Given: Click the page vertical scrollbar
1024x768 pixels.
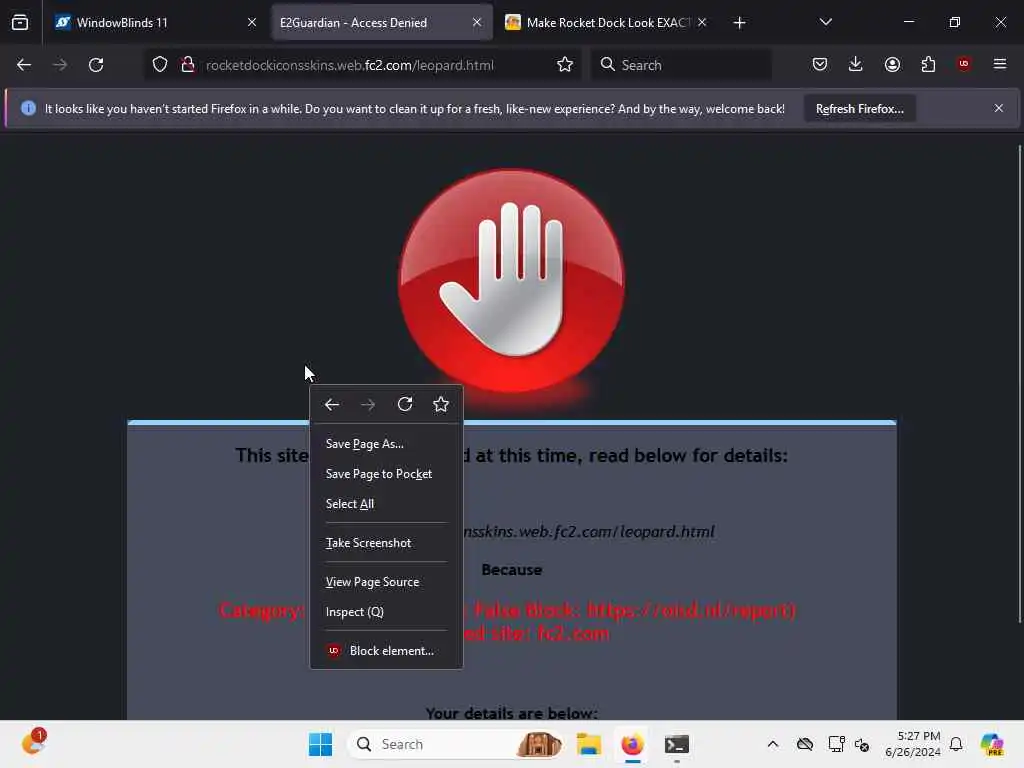Looking at the screenshot, I should [1019, 384].
